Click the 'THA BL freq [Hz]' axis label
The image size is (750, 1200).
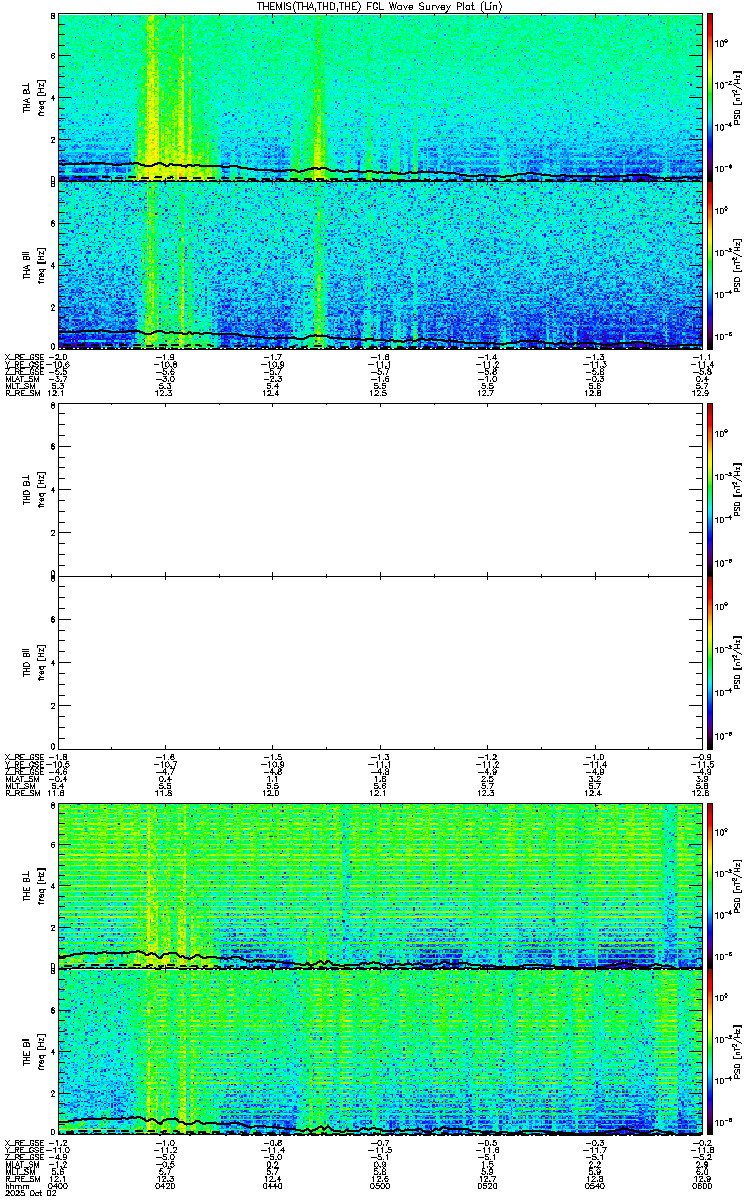pyautogui.click(x=34, y=97)
